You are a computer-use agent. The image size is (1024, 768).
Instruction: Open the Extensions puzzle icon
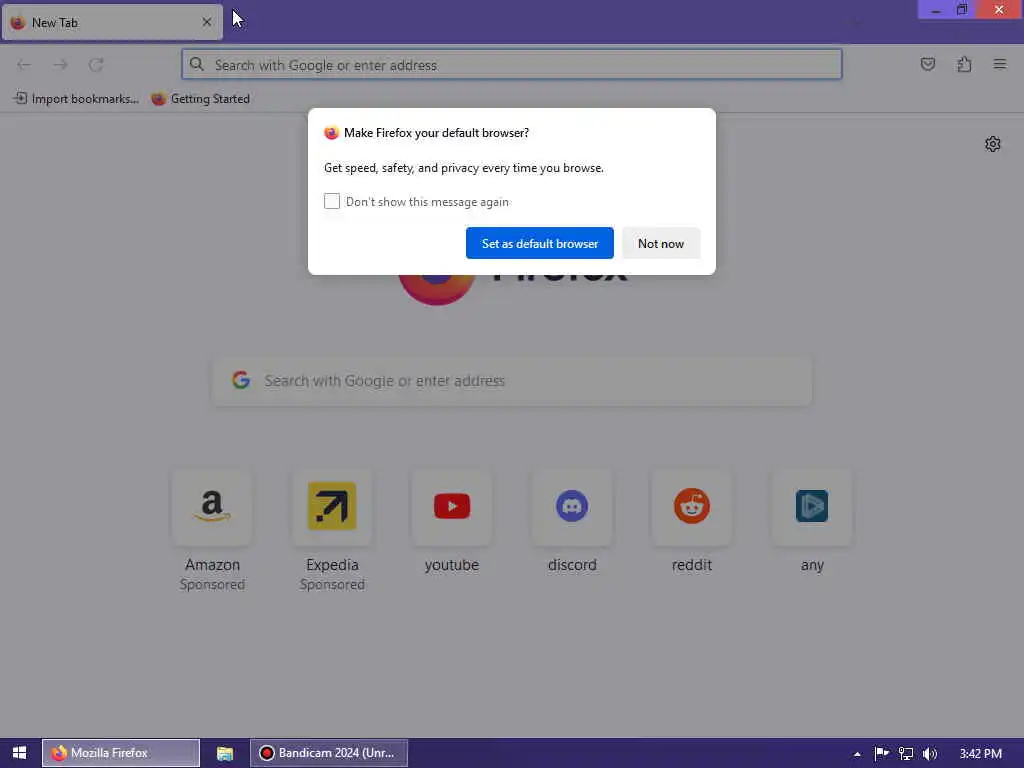pyautogui.click(x=964, y=64)
